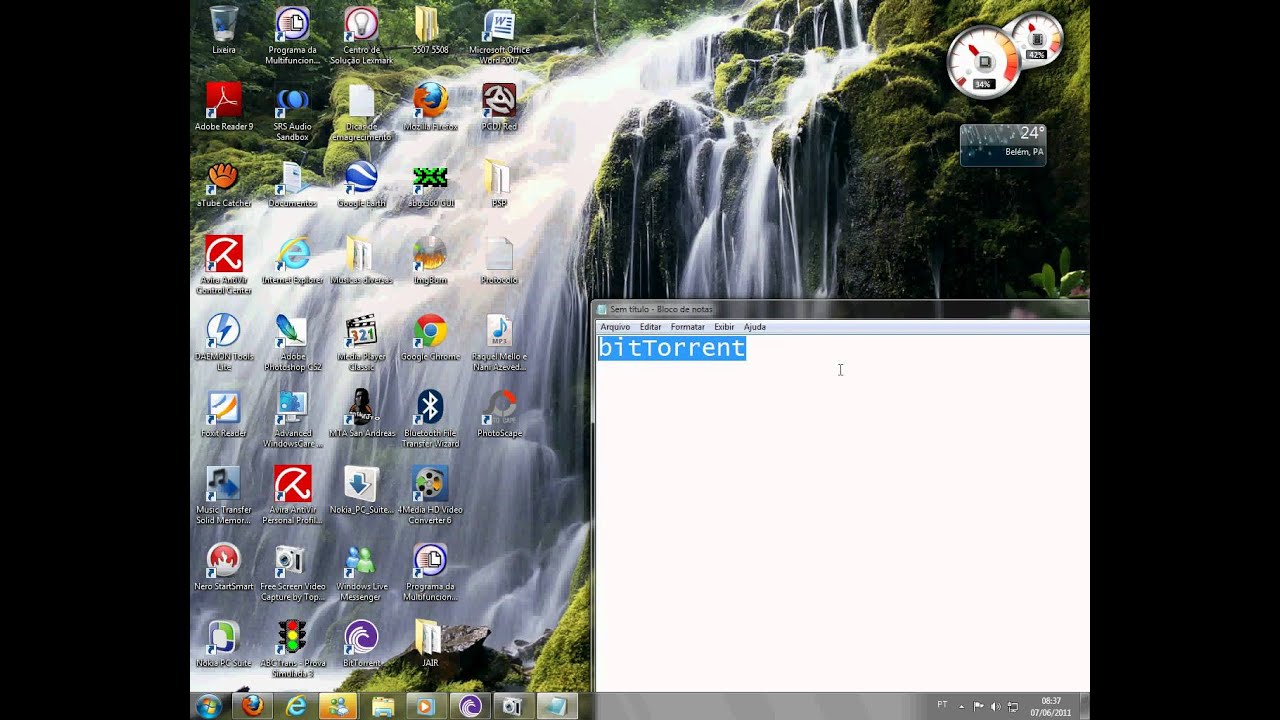Open Avira AntiVir Control Center shortcut
1280x720 pixels.
(x=224, y=266)
